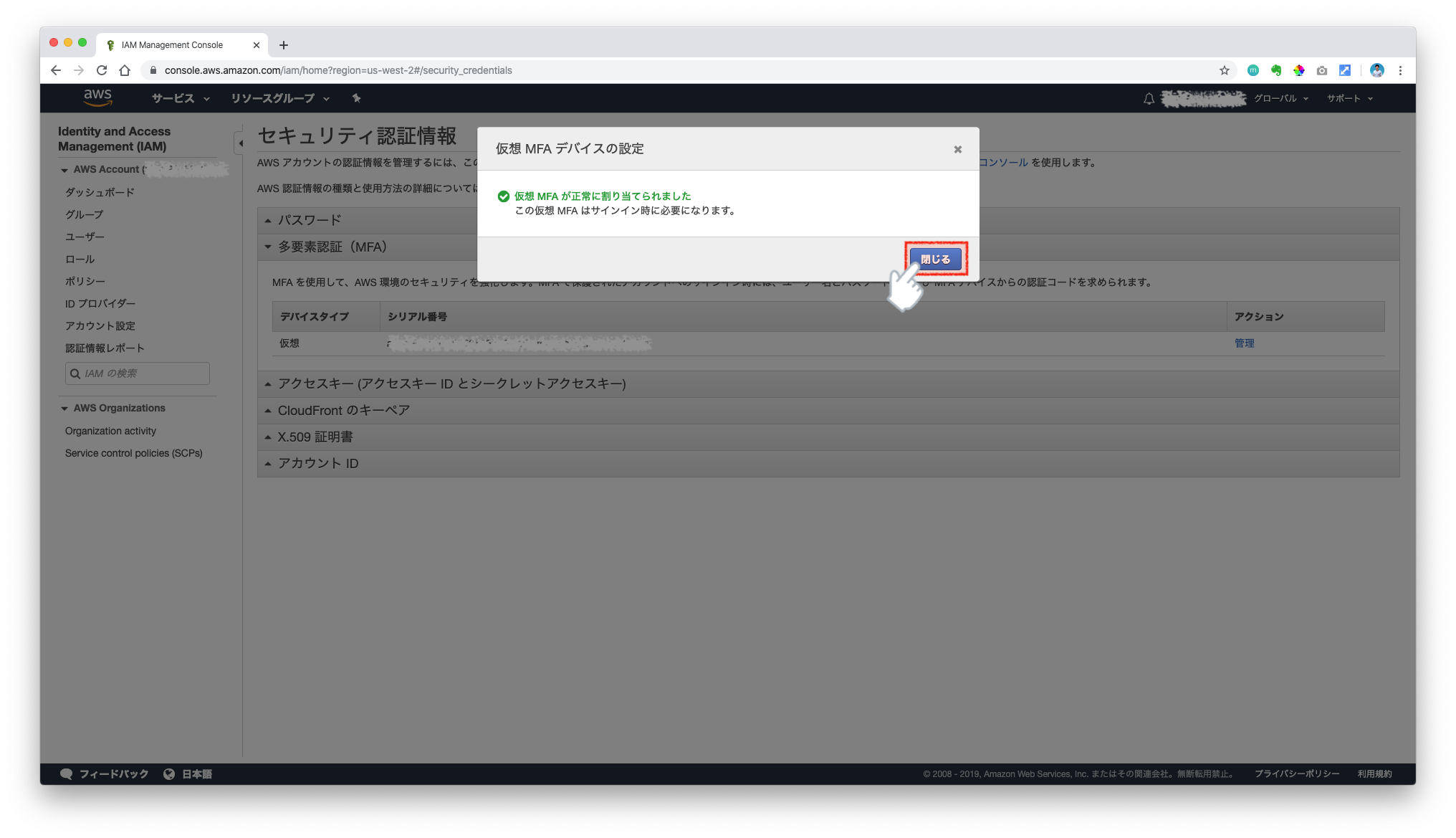1456x838 pixels.
Task: Select the IAM Management Console tab
Action: coord(171,44)
